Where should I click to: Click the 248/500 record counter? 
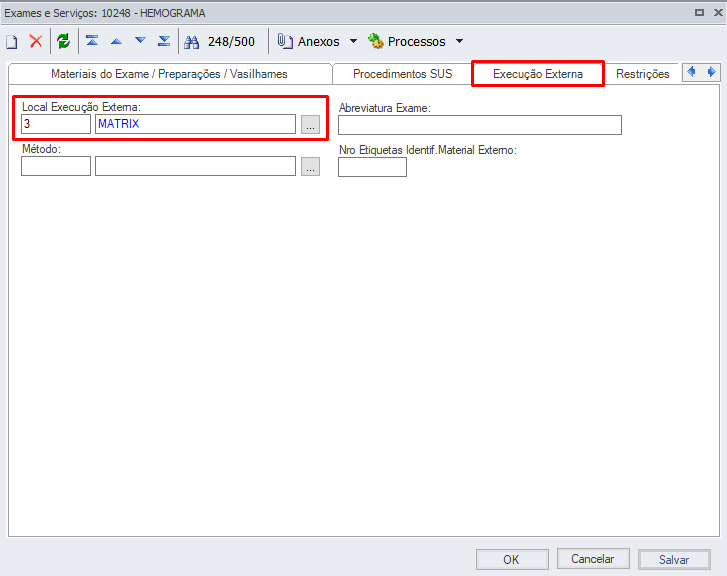[231, 42]
